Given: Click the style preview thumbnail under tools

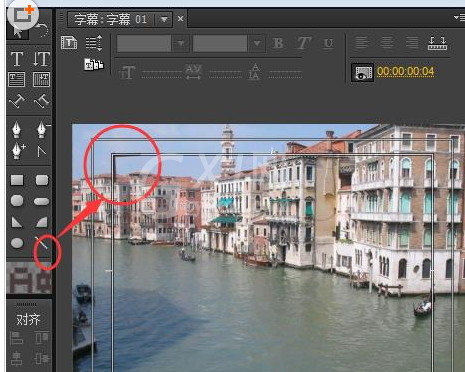Looking at the screenshot, I should click(x=29, y=278).
